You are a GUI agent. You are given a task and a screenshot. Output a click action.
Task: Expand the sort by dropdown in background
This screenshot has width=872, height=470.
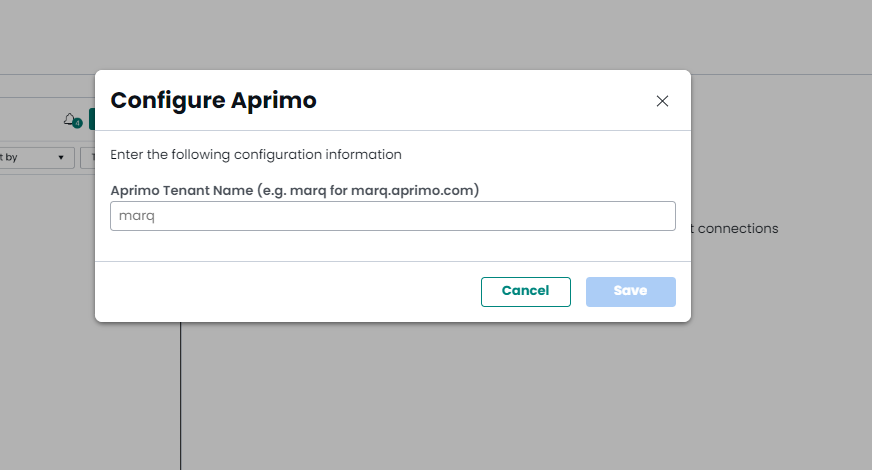(x=36, y=157)
